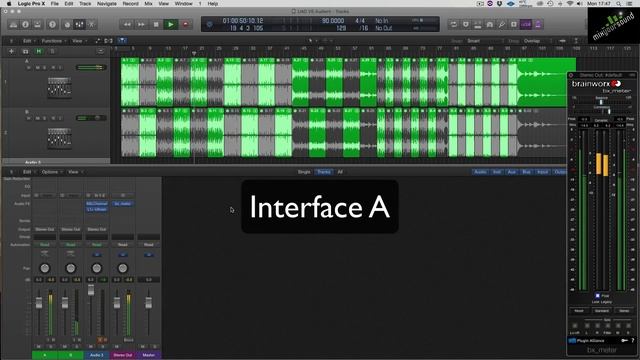Open the Mix menu
Image resolution: width=640 pixels, height=360 pixels.
click(x=149, y=4)
